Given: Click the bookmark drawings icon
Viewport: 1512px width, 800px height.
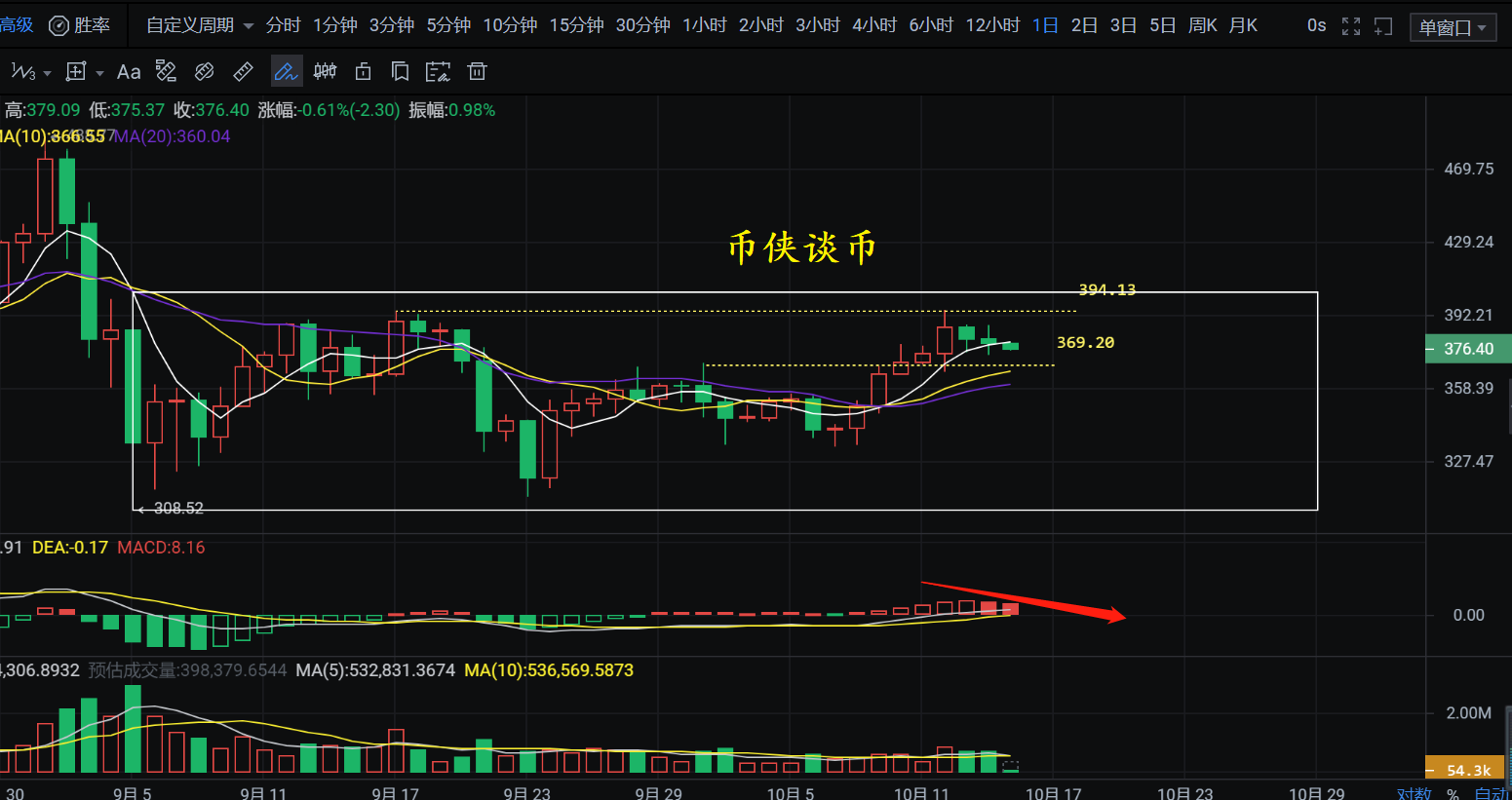Looking at the screenshot, I should pyautogui.click(x=400, y=71).
